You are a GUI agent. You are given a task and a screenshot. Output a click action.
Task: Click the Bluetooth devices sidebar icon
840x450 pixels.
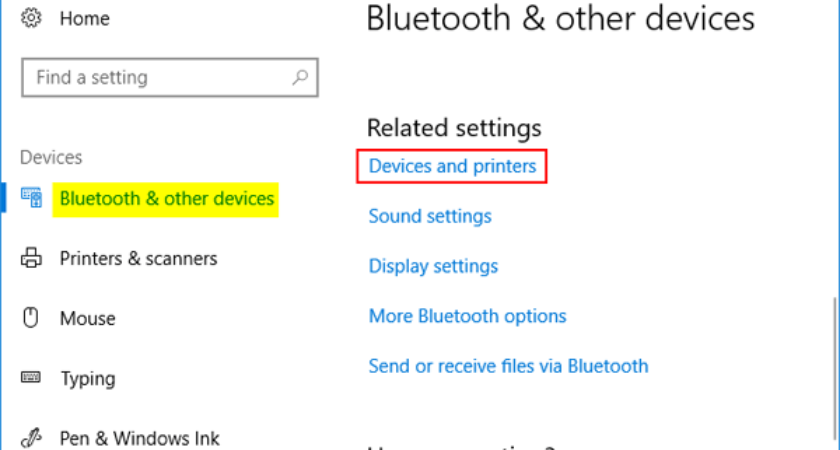click(x=31, y=198)
